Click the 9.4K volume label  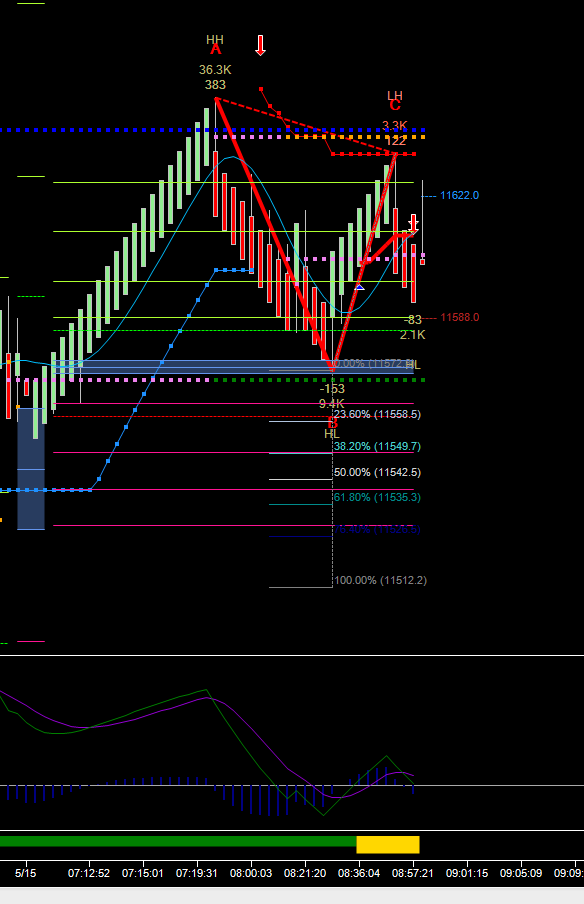pyautogui.click(x=332, y=404)
